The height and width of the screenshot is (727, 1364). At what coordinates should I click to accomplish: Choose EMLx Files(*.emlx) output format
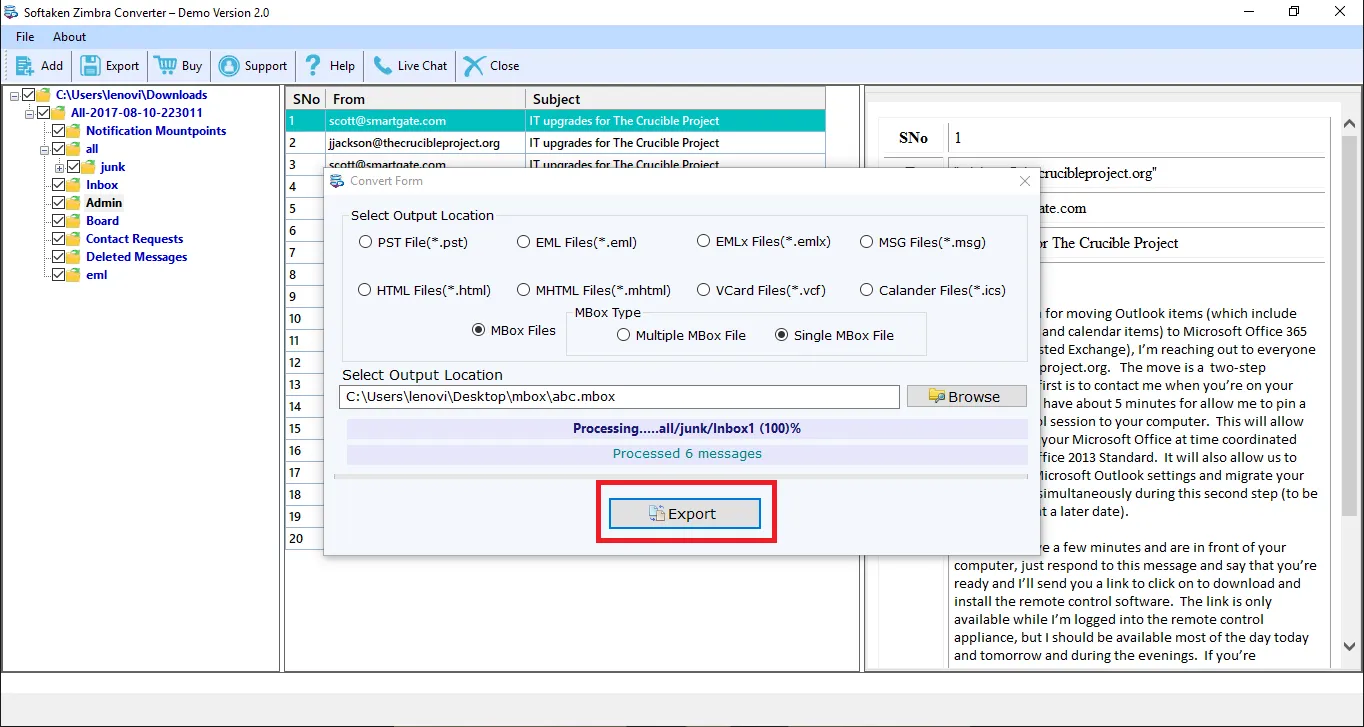pos(705,242)
